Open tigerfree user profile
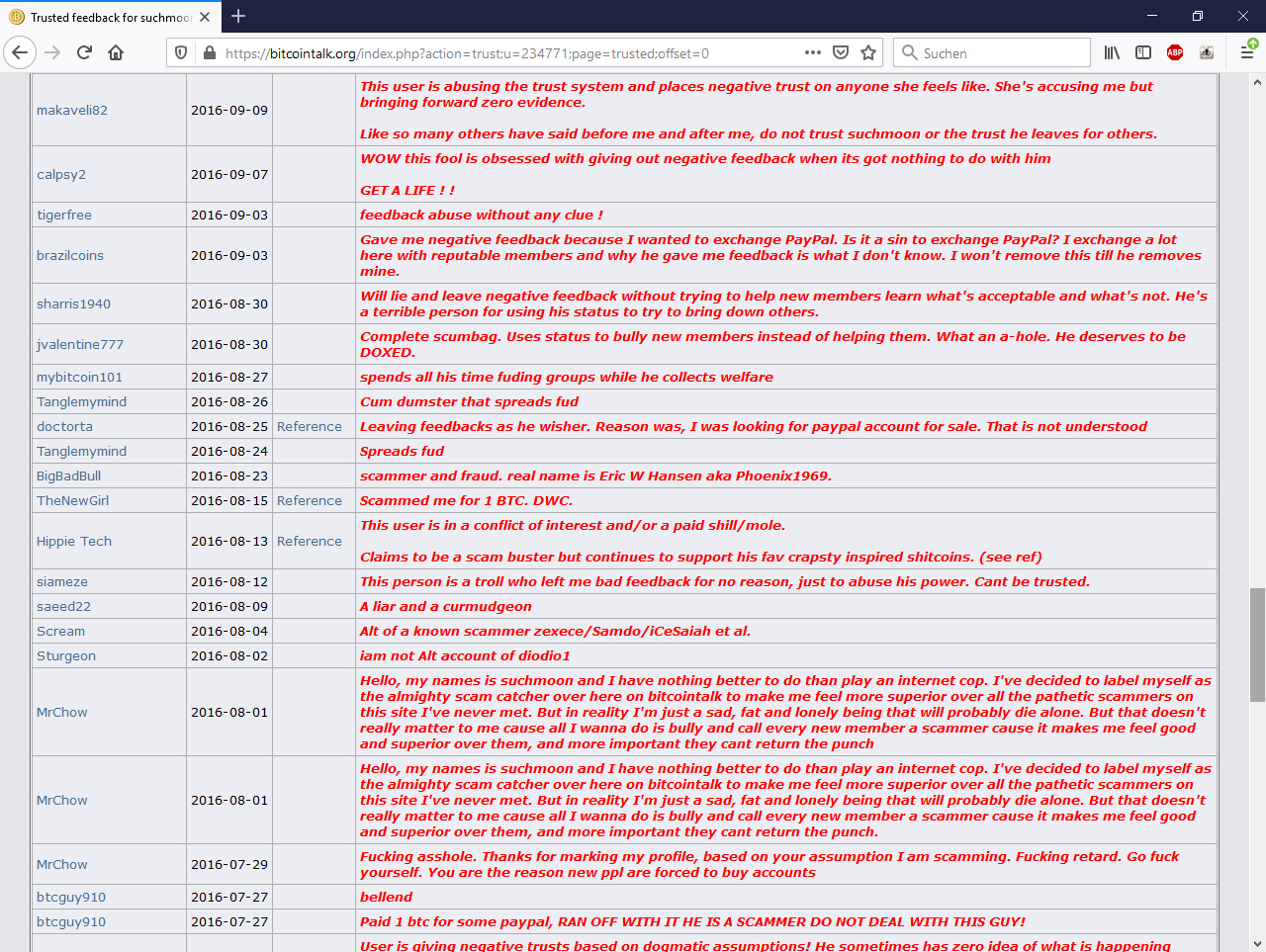Viewport: 1266px width, 952px height. [x=64, y=215]
